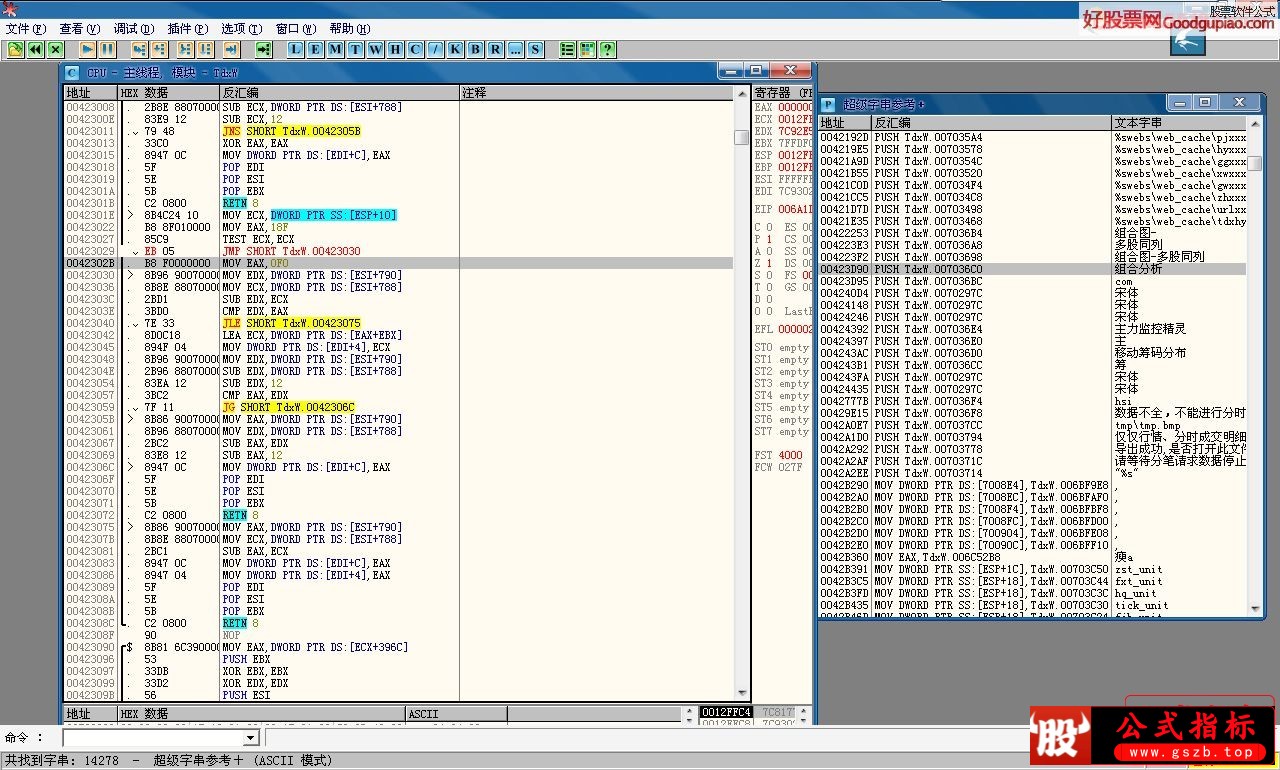Open the 选项(T) menu
1280x770 pixels.
(241, 29)
